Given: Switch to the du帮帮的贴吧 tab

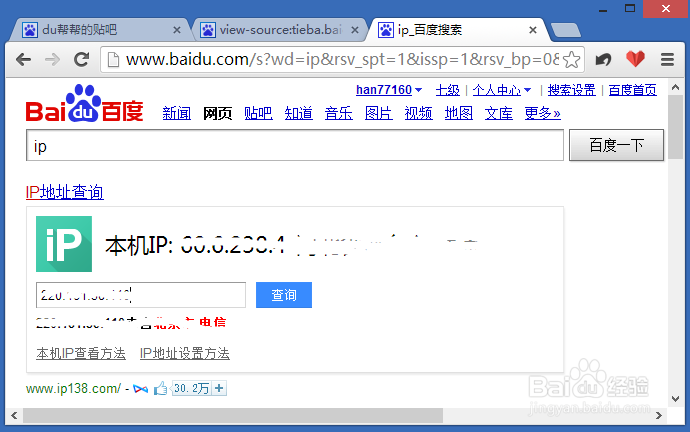Looking at the screenshot, I should [x=99, y=30].
